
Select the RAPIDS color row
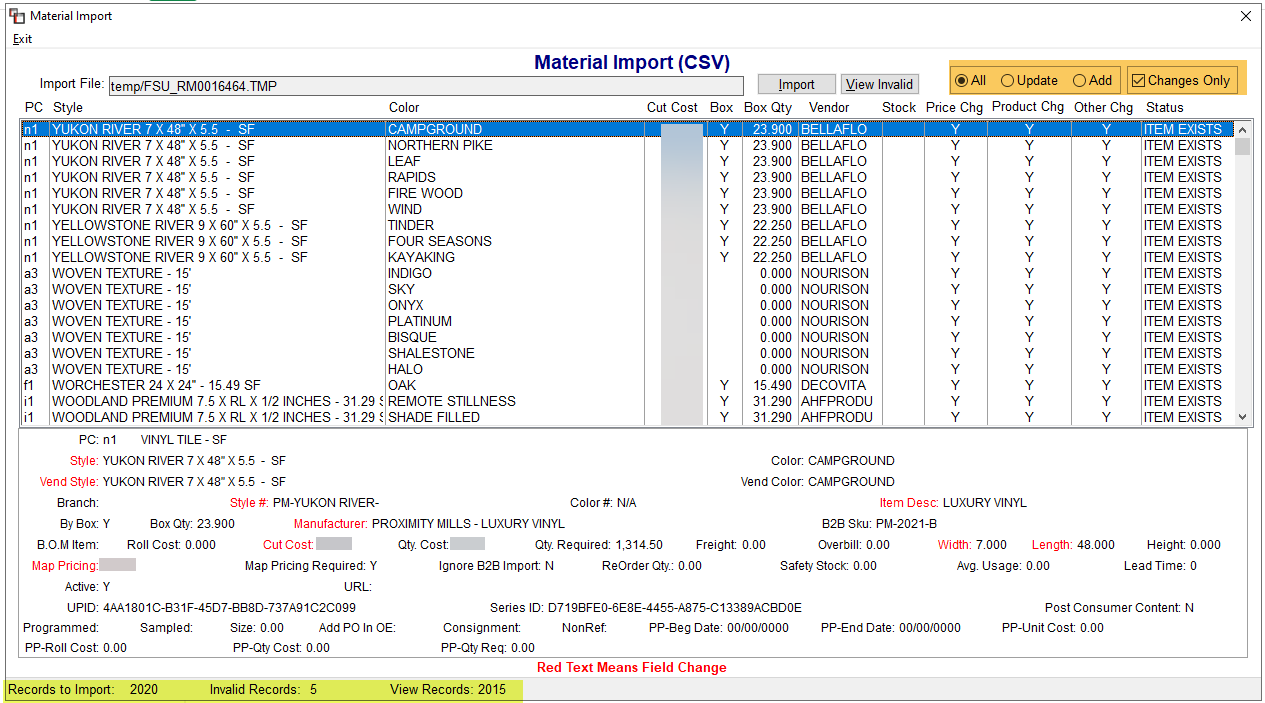tap(627, 177)
